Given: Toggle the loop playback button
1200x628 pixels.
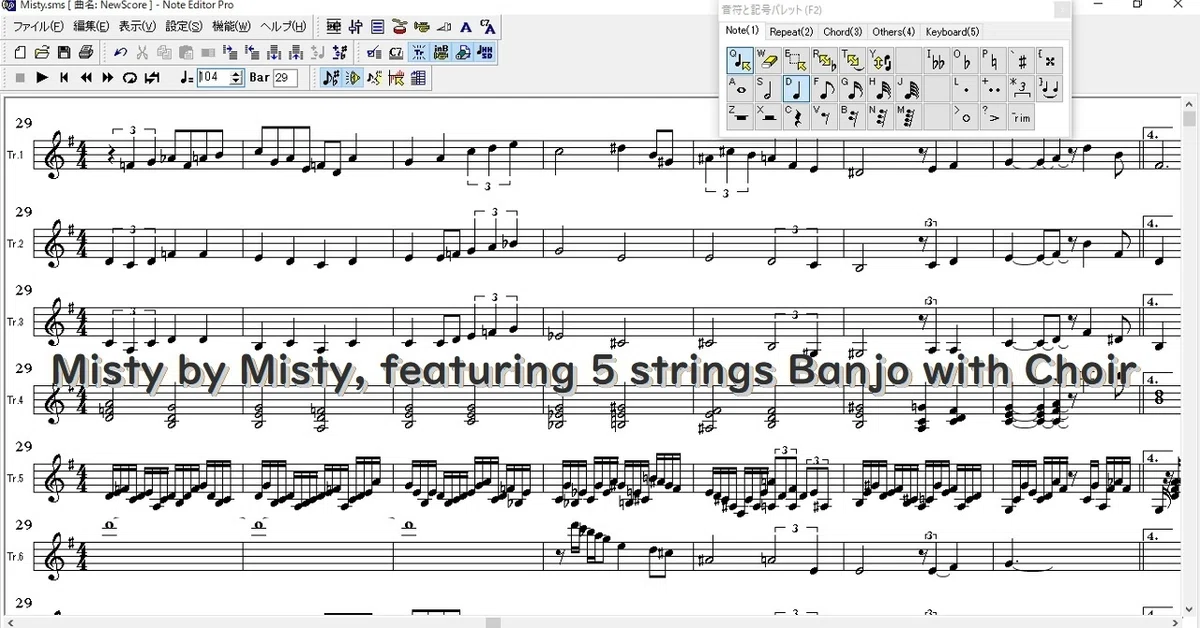Looking at the screenshot, I should pos(129,77).
